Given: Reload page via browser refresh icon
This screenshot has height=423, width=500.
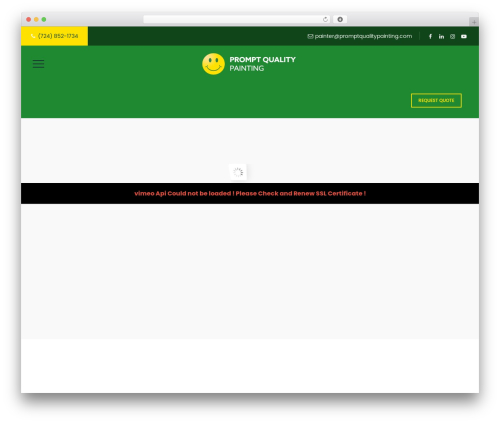Looking at the screenshot, I should 325,19.
